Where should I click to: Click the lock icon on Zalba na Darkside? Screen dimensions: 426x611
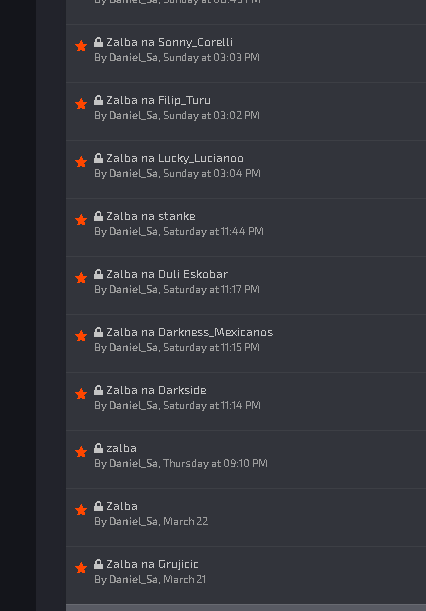(x=98, y=390)
